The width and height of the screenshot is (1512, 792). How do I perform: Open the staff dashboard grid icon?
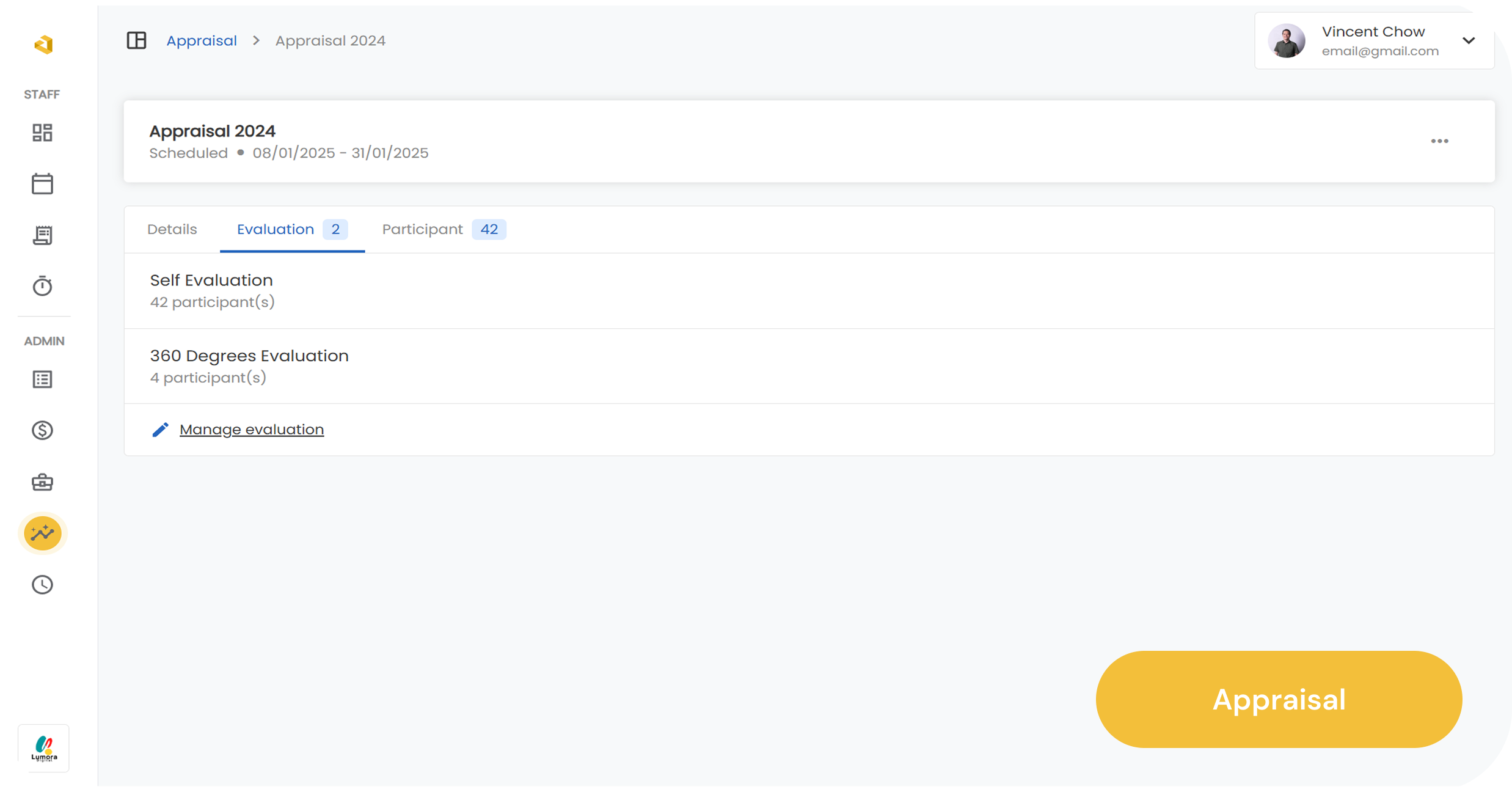(42, 133)
